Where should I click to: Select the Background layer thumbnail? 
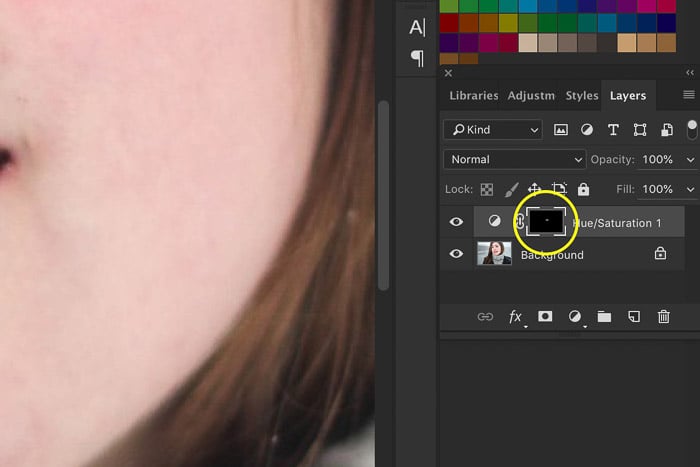tap(494, 253)
